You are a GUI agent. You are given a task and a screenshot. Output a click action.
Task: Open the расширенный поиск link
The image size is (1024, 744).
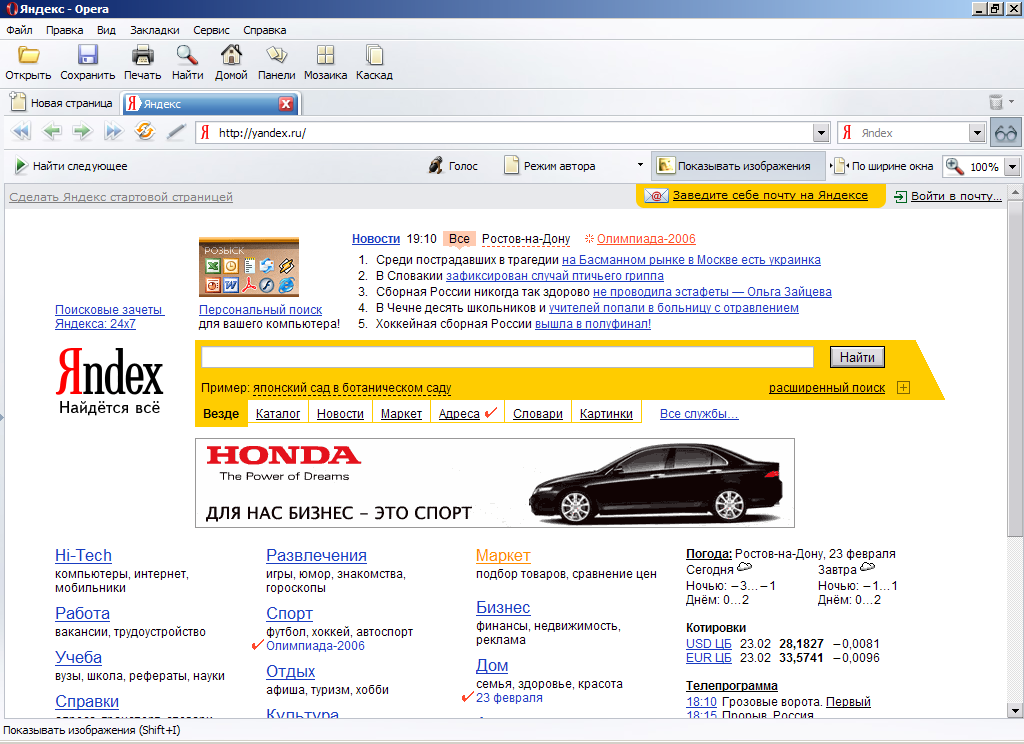[x=827, y=388]
